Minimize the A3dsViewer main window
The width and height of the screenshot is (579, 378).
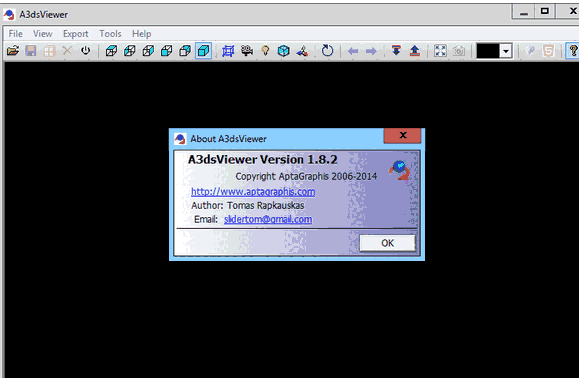pyautogui.click(x=523, y=11)
